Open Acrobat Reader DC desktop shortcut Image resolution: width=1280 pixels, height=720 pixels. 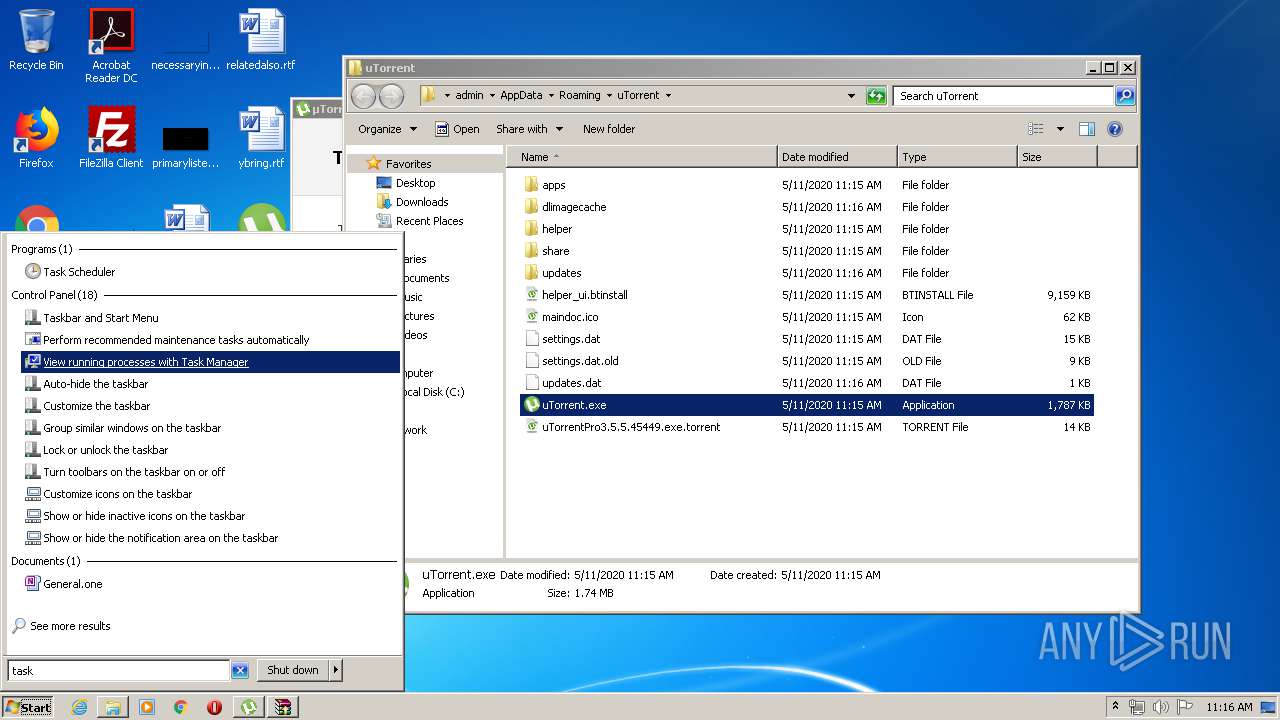click(111, 45)
